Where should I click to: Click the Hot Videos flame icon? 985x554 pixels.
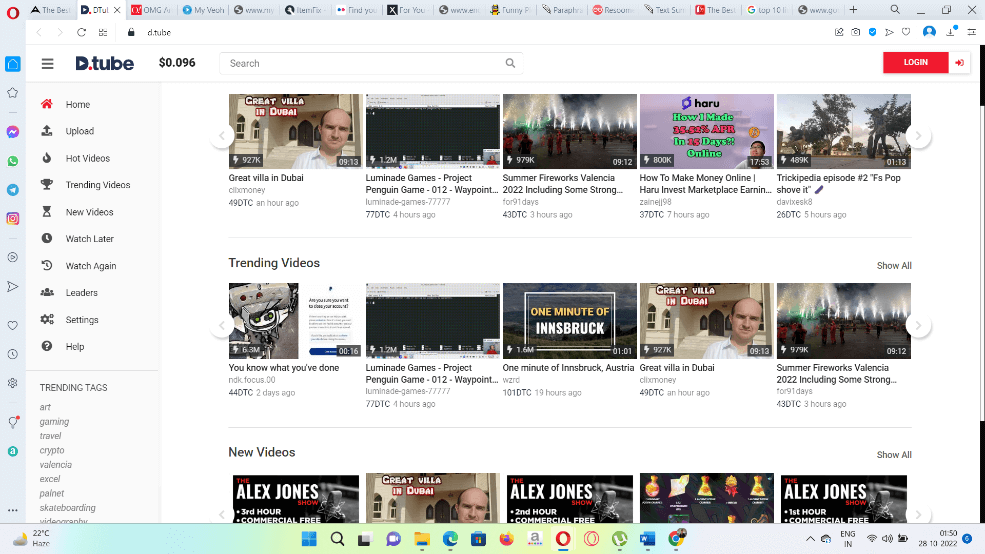click(46, 158)
